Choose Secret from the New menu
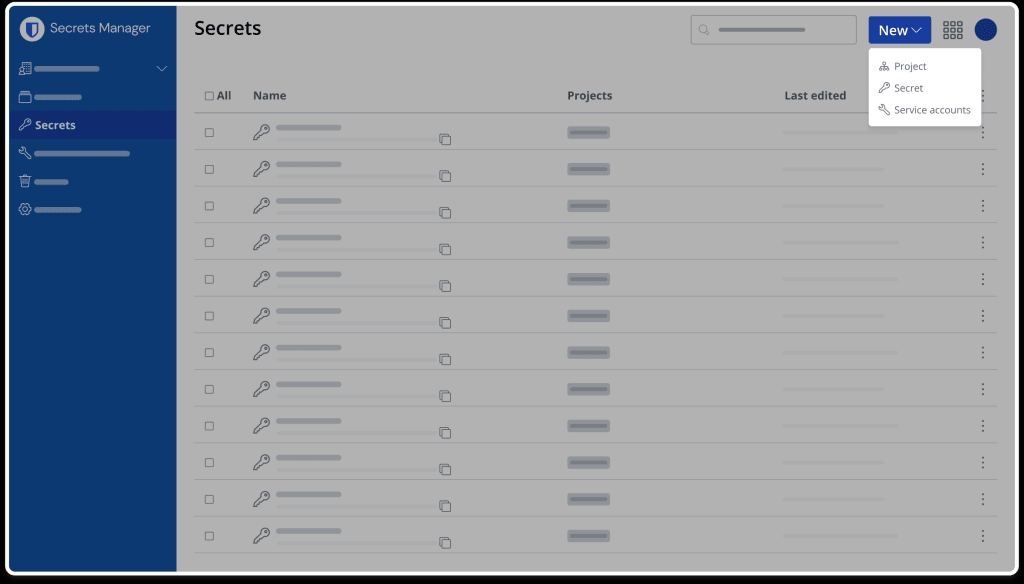This screenshot has height=584, width=1024. pyautogui.click(x=908, y=88)
